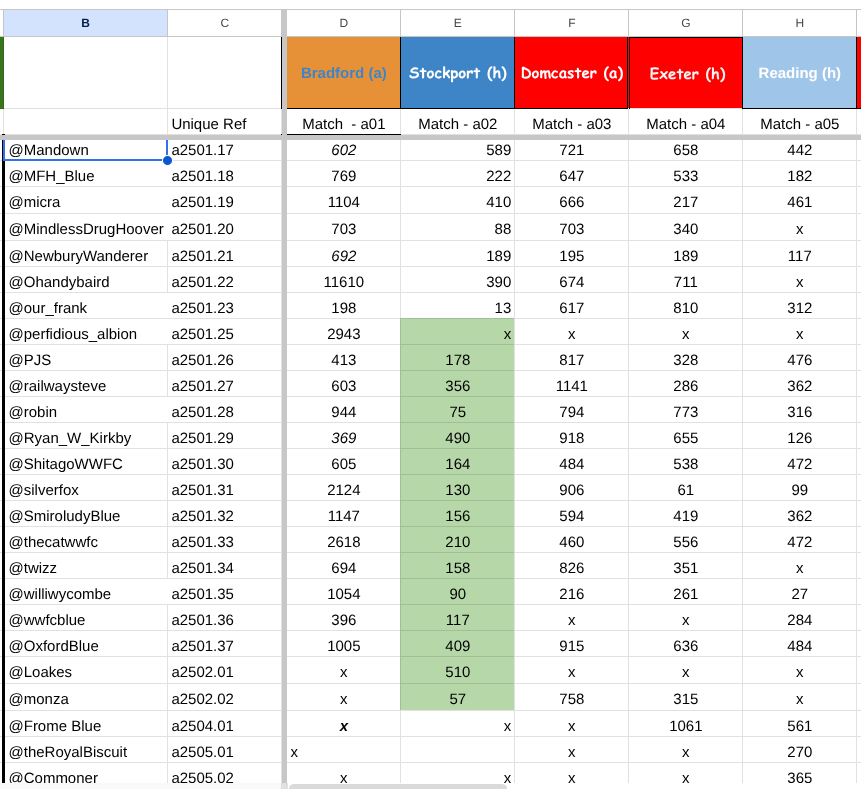Screen dimensions: 861x789
Task: Click the orange Bradford (a) header cell
Action: click(x=343, y=73)
